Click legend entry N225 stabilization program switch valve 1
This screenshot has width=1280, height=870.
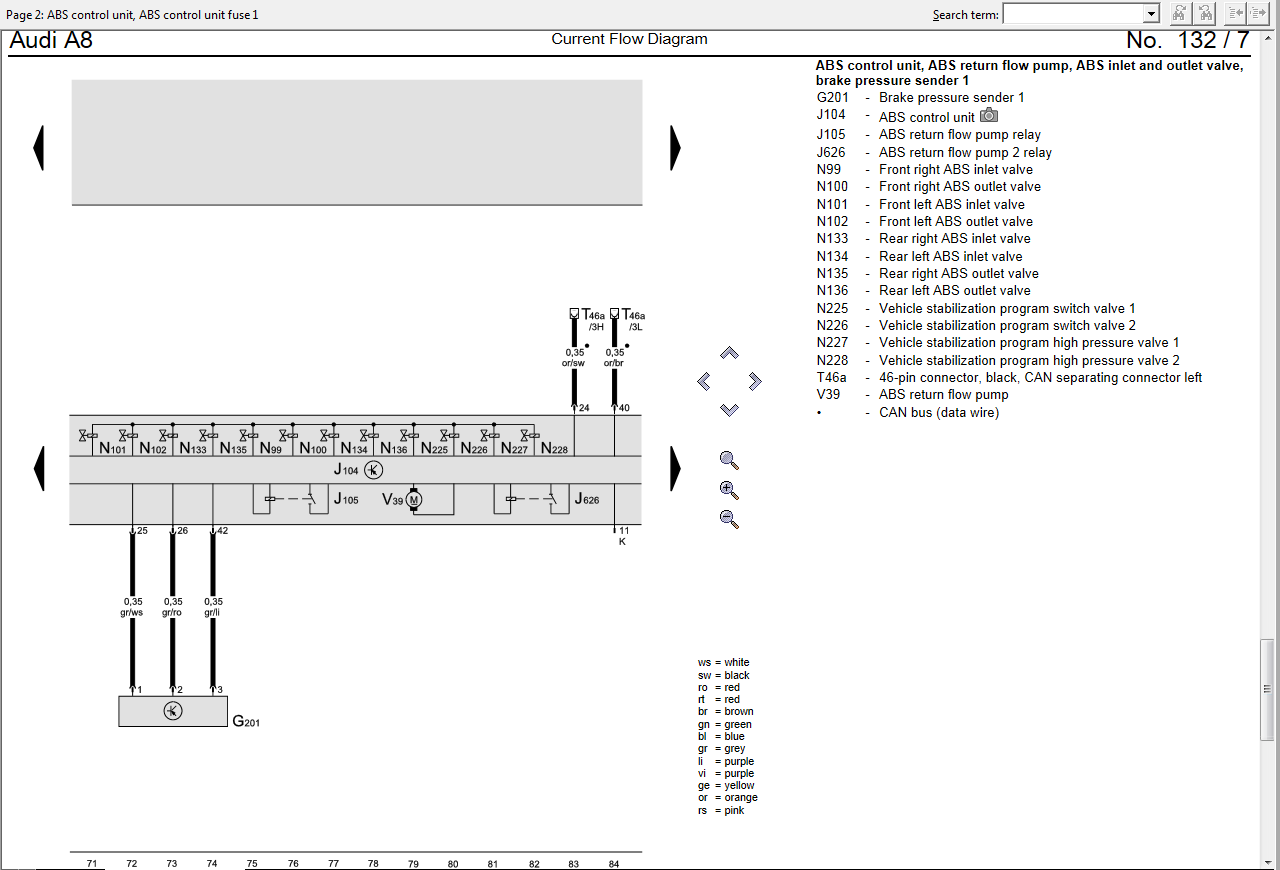pyautogui.click(x=976, y=309)
